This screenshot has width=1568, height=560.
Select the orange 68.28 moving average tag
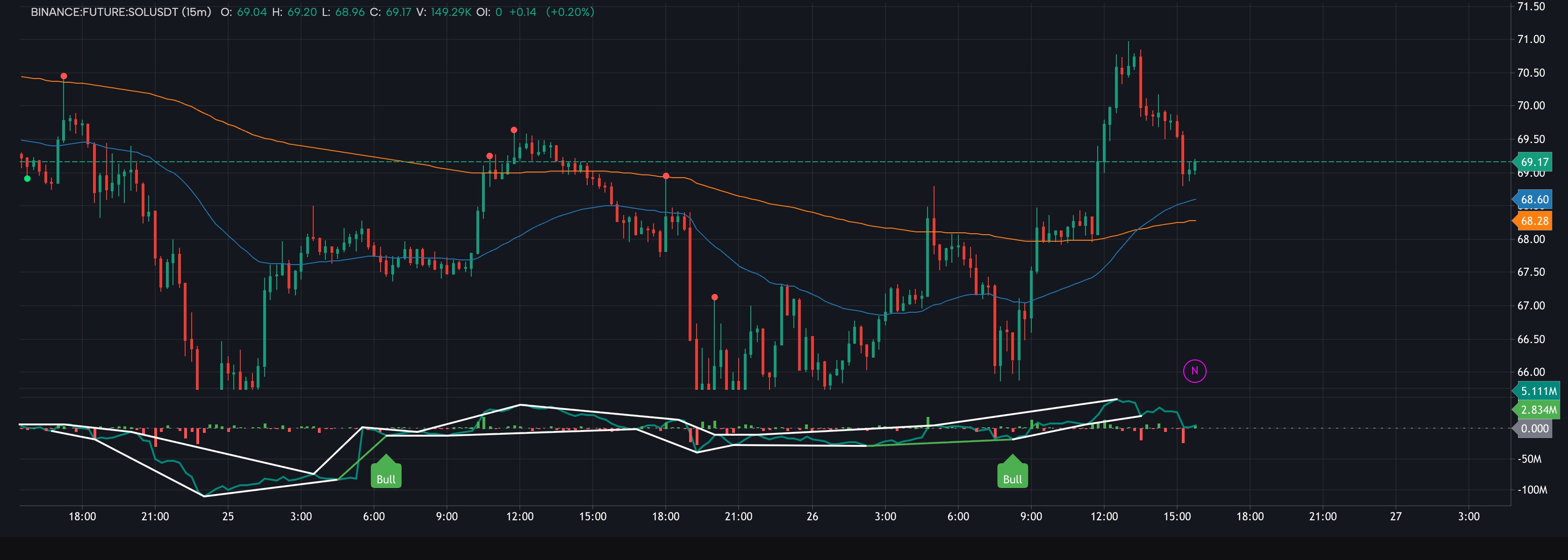pyautogui.click(x=1533, y=221)
